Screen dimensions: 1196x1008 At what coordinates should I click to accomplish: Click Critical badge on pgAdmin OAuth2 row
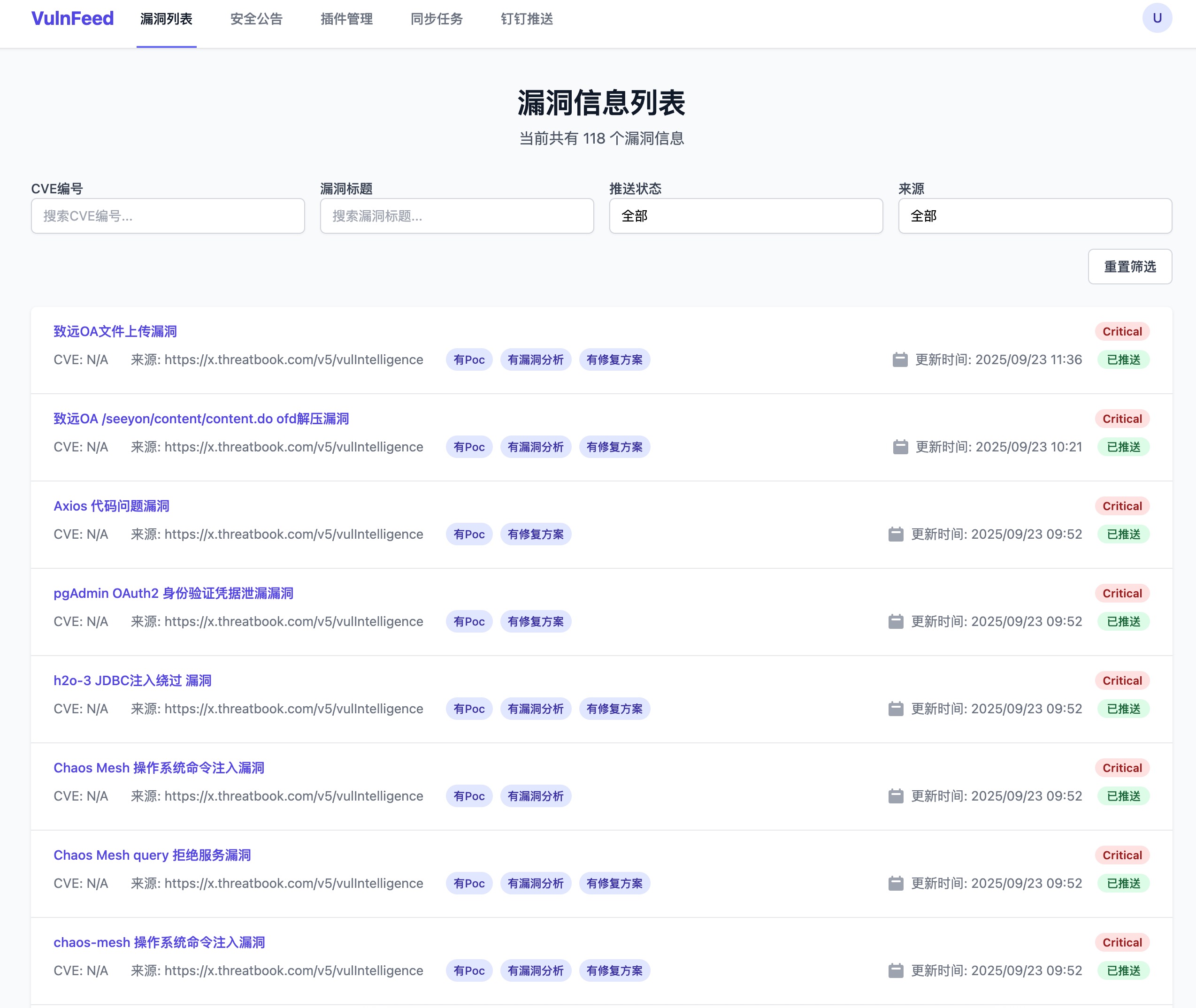1122,593
